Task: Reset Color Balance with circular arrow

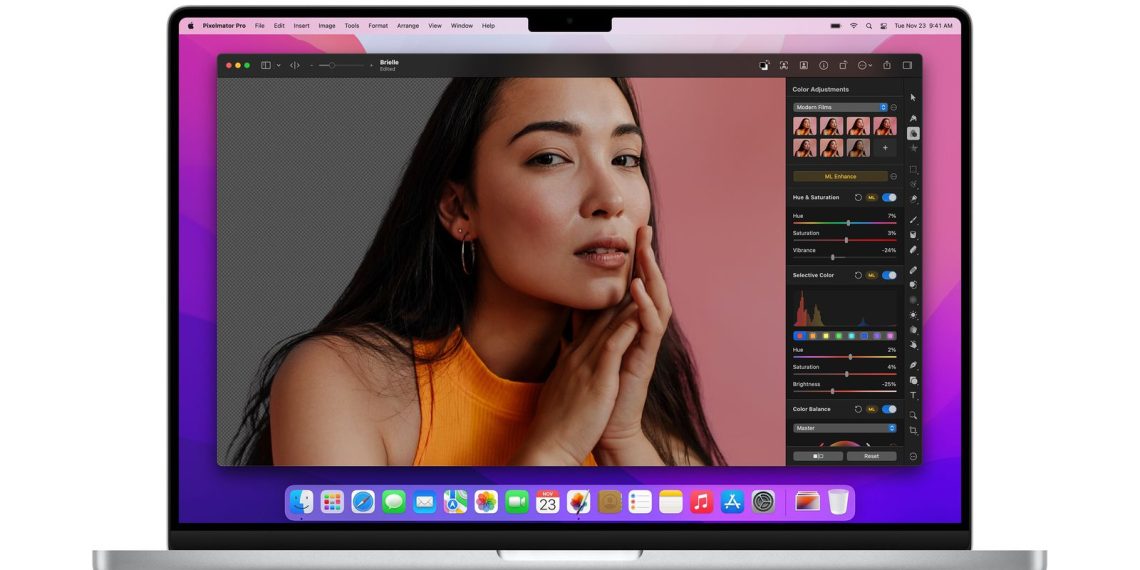Action: (x=858, y=409)
